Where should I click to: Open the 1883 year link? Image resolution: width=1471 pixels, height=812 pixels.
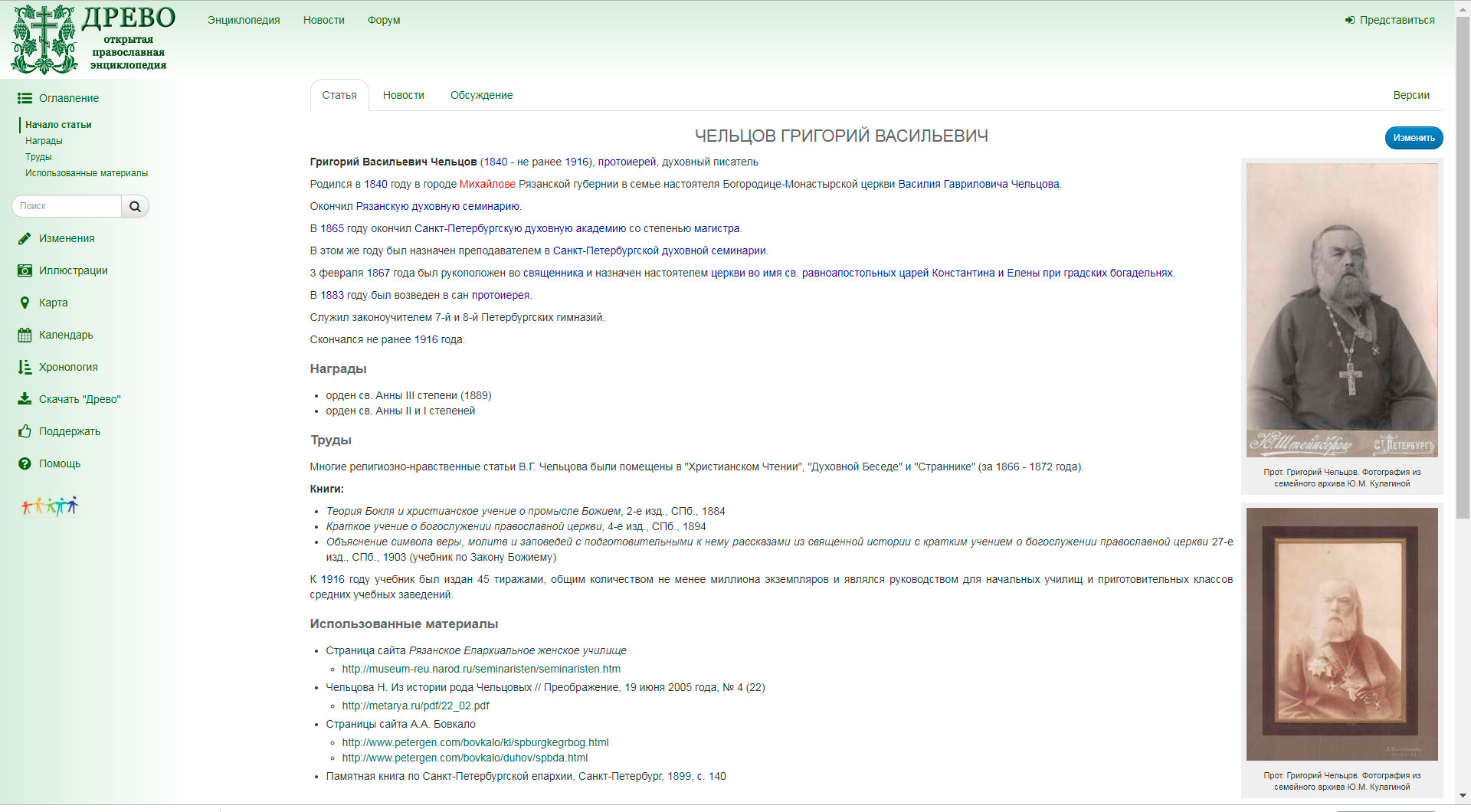tap(332, 295)
